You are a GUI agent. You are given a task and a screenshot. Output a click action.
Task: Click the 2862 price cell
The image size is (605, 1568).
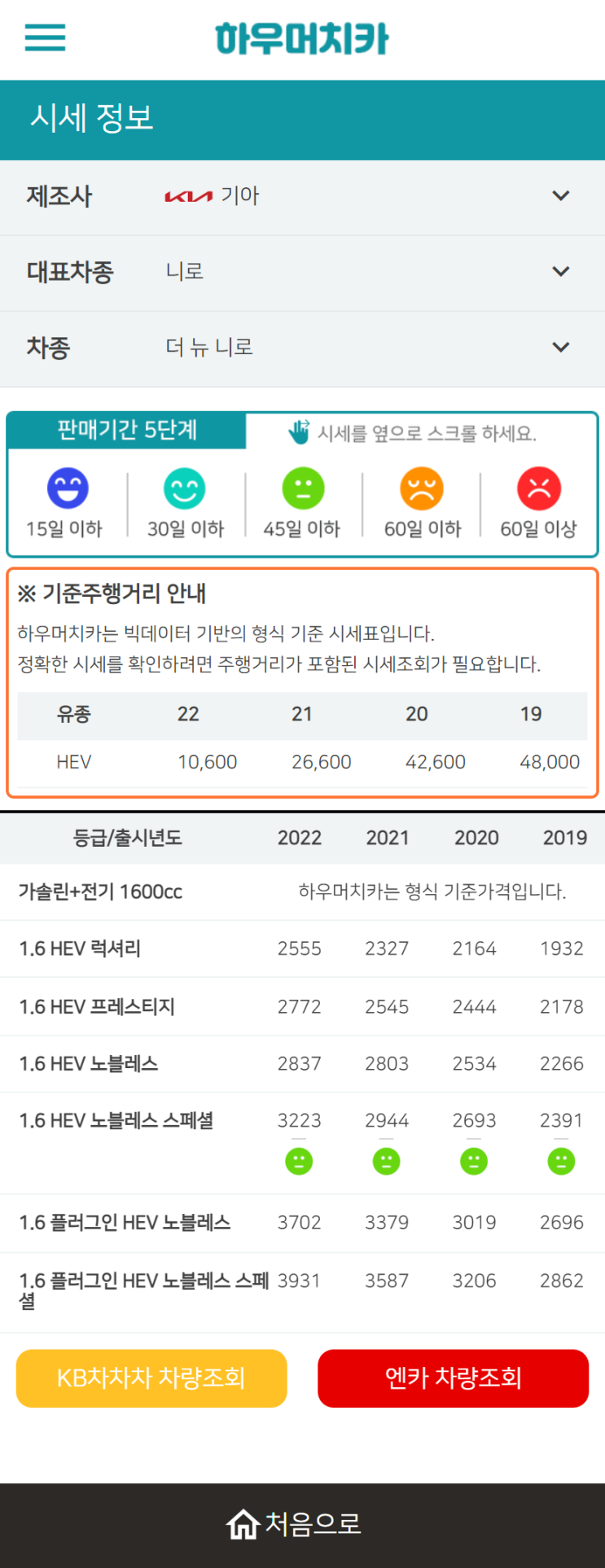click(562, 1281)
